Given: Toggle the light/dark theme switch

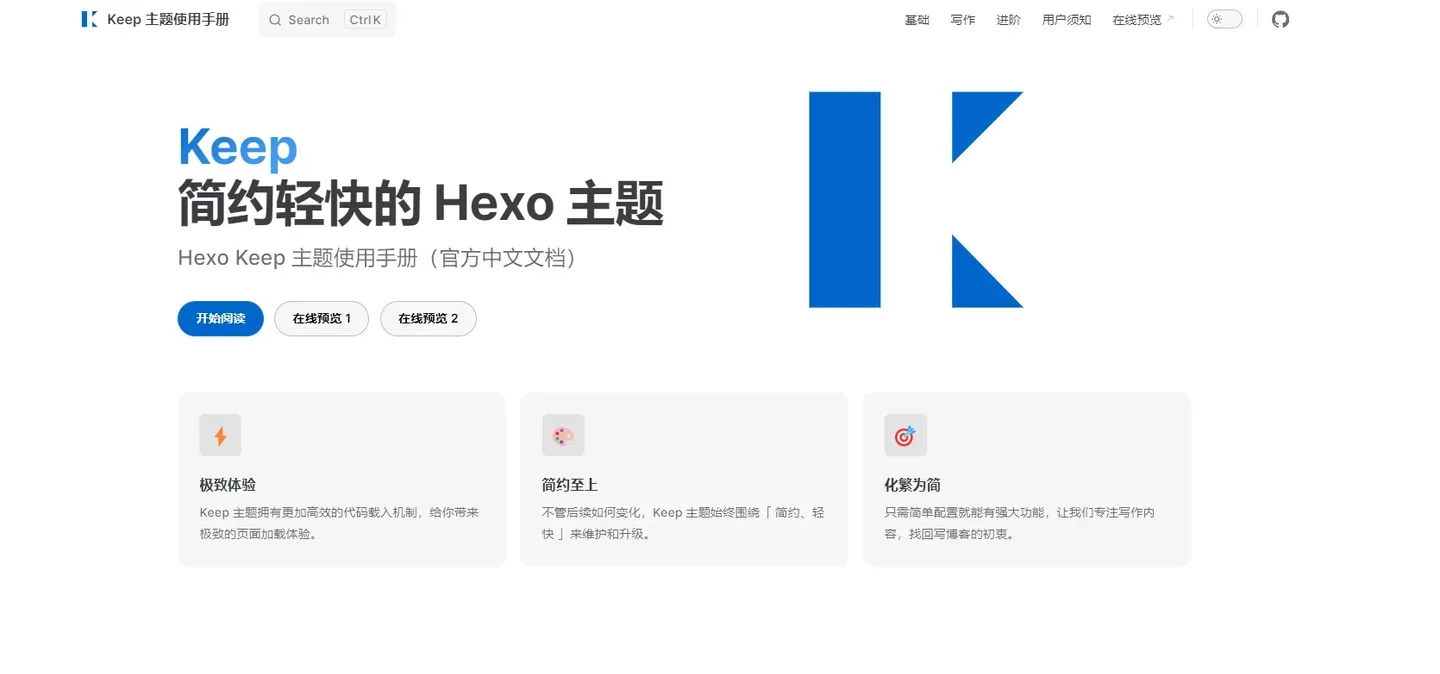Looking at the screenshot, I should point(1224,19).
